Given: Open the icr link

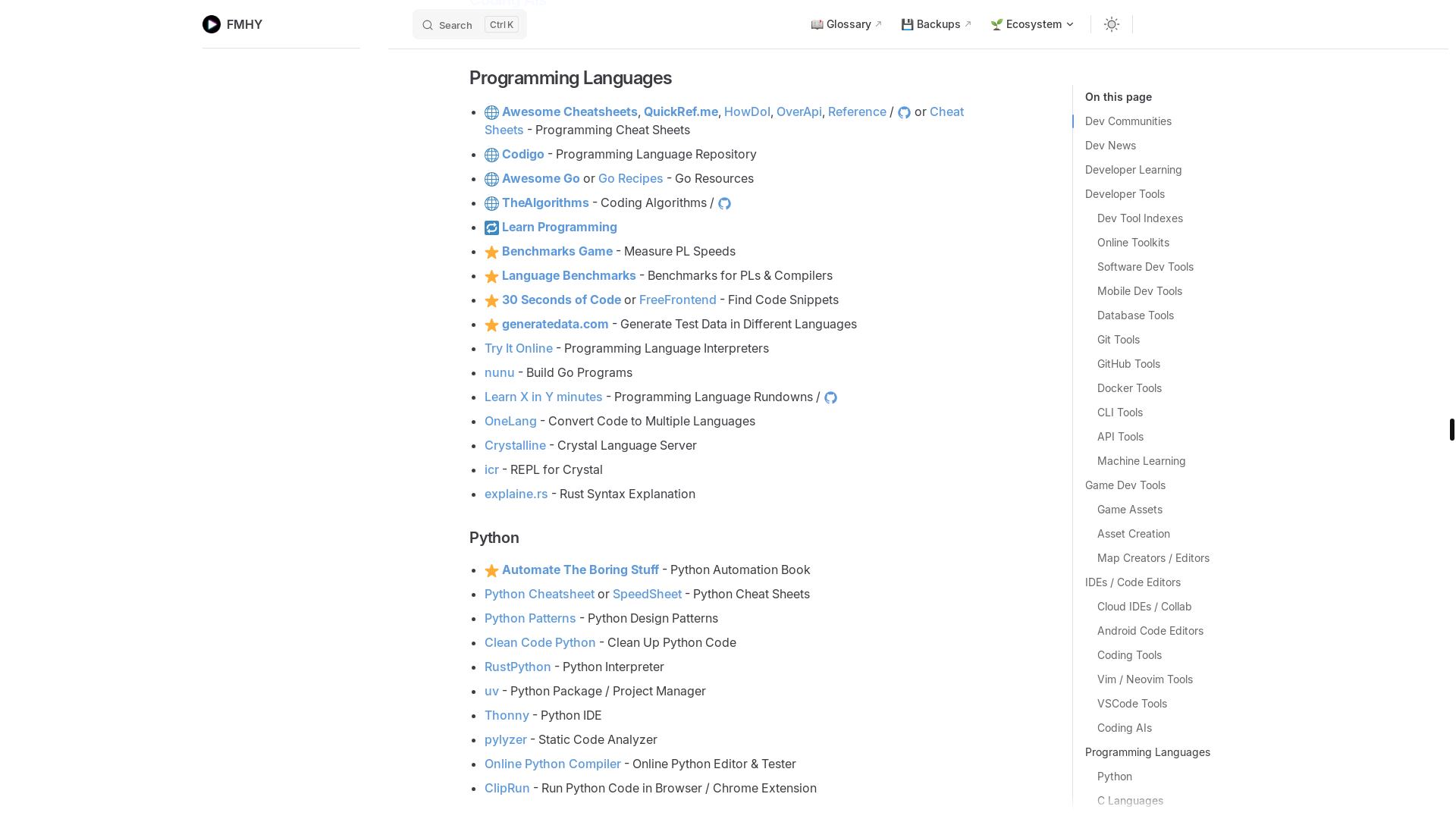Looking at the screenshot, I should [491, 469].
